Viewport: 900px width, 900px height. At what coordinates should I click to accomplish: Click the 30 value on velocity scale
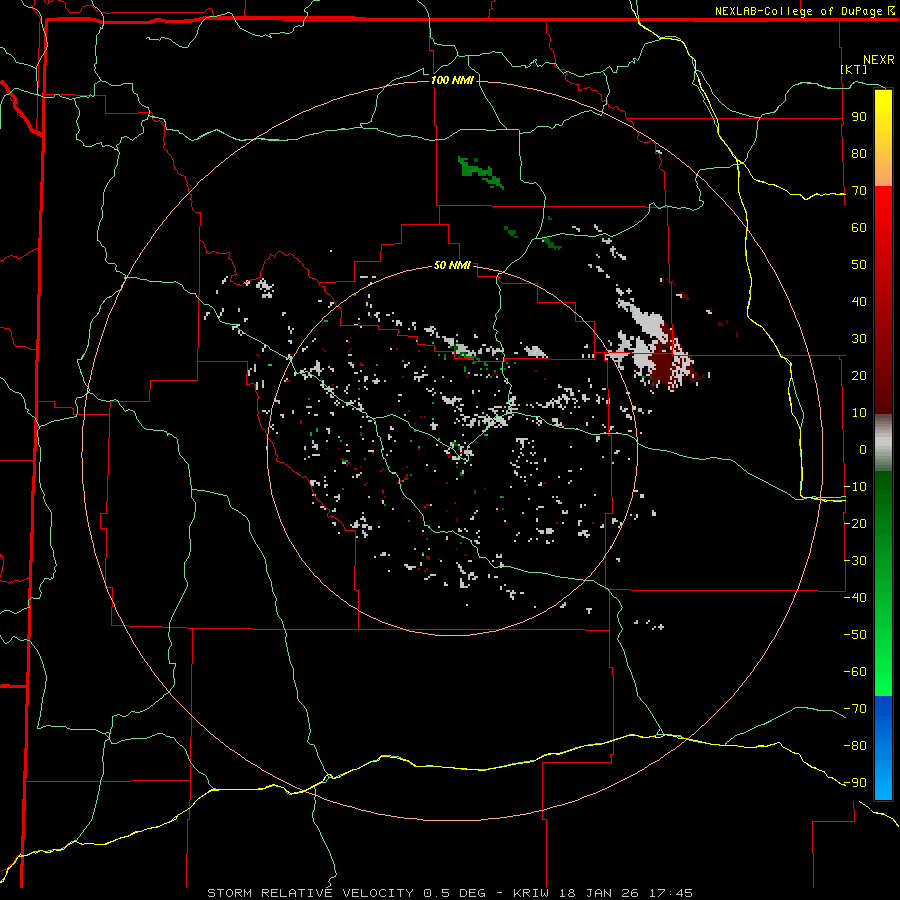point(859,339)
